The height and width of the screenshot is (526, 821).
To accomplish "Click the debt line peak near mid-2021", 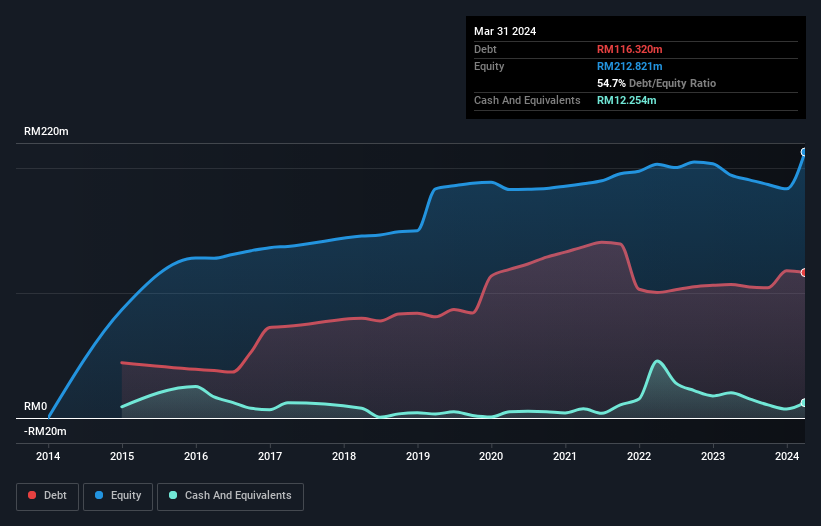I will (603, 242).
